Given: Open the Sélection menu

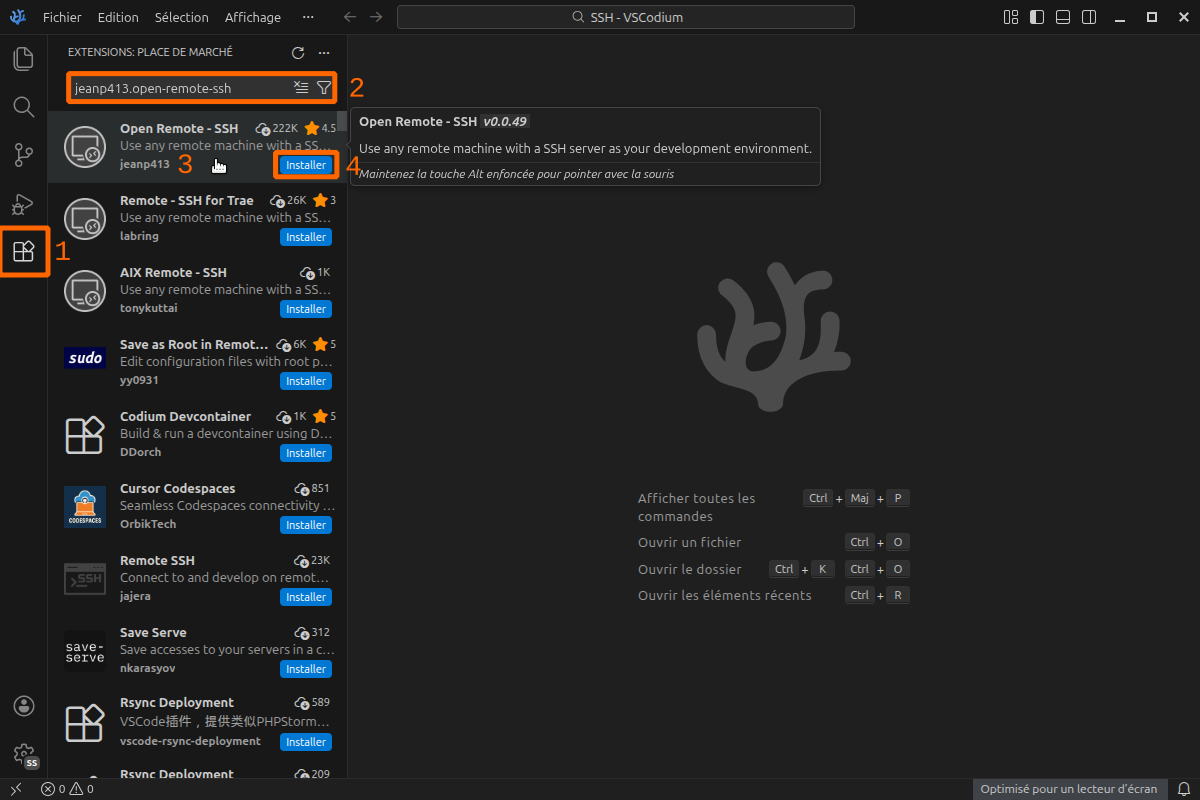Looking at the screenshot, I should tap(182, 17).
